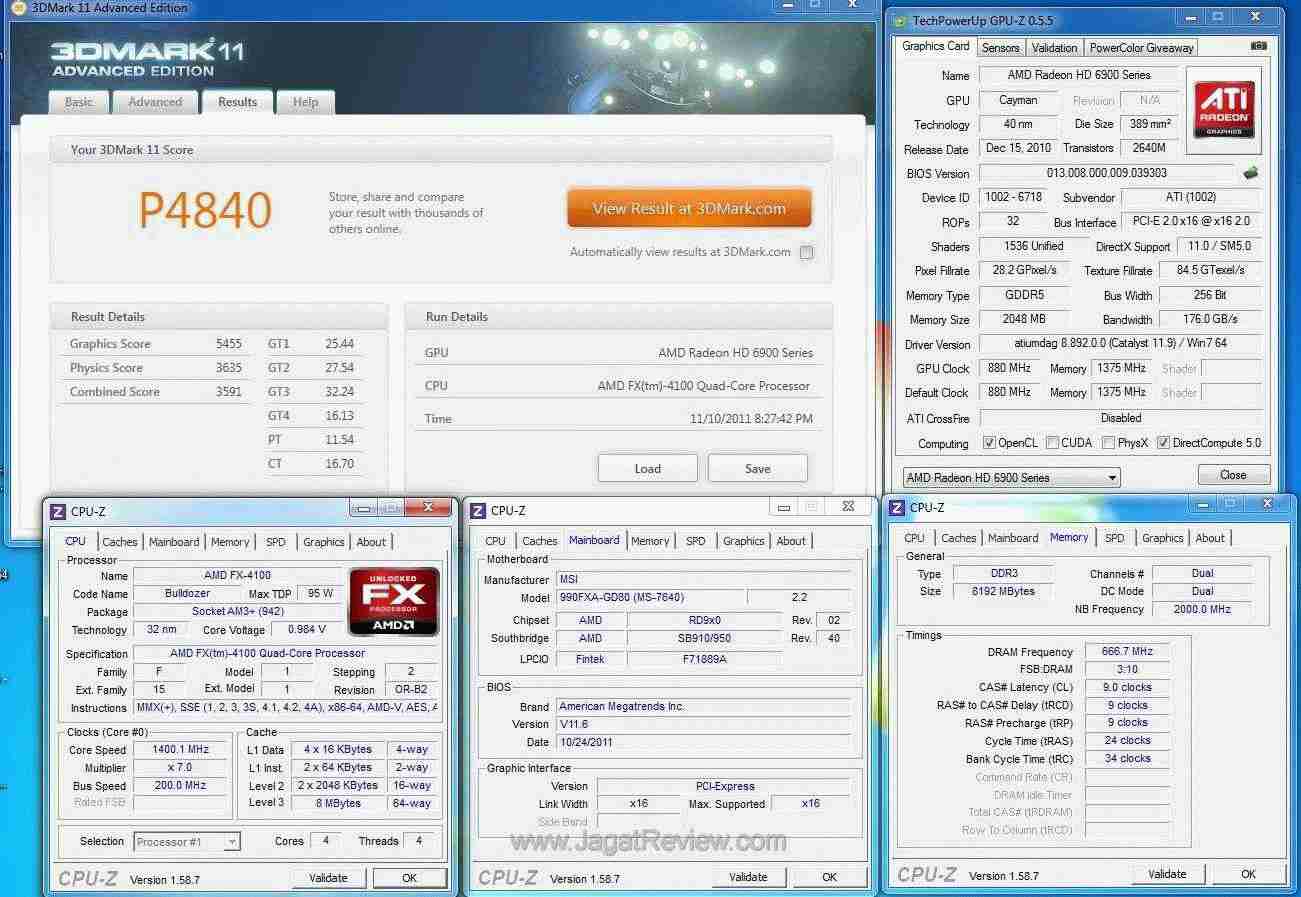Click the Core Speed value 1400.1 MHz

(181, 750)
